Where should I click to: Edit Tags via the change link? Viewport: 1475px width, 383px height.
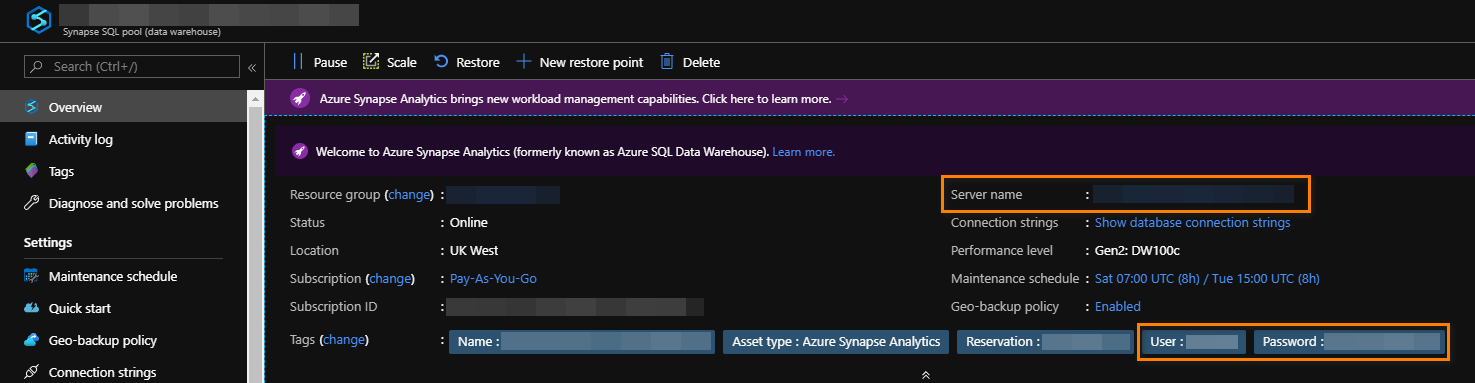point(344,340)
